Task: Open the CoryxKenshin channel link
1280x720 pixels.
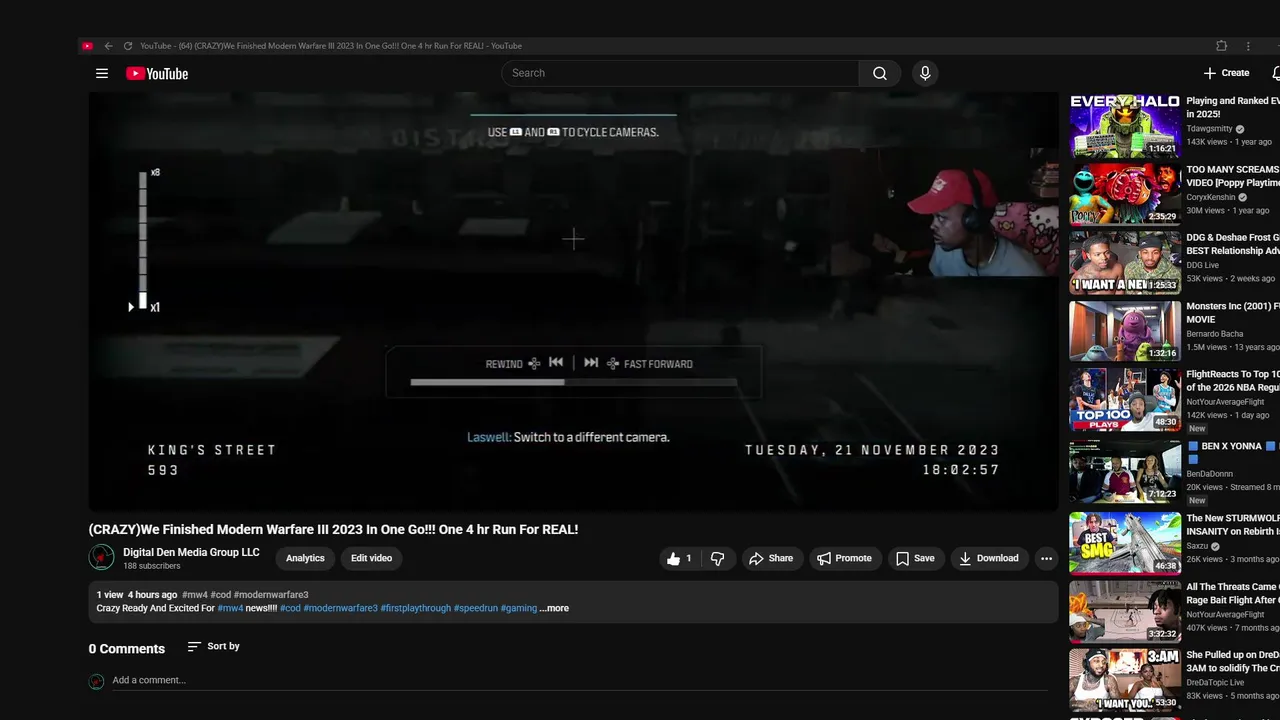Action: pos(1211,197)
